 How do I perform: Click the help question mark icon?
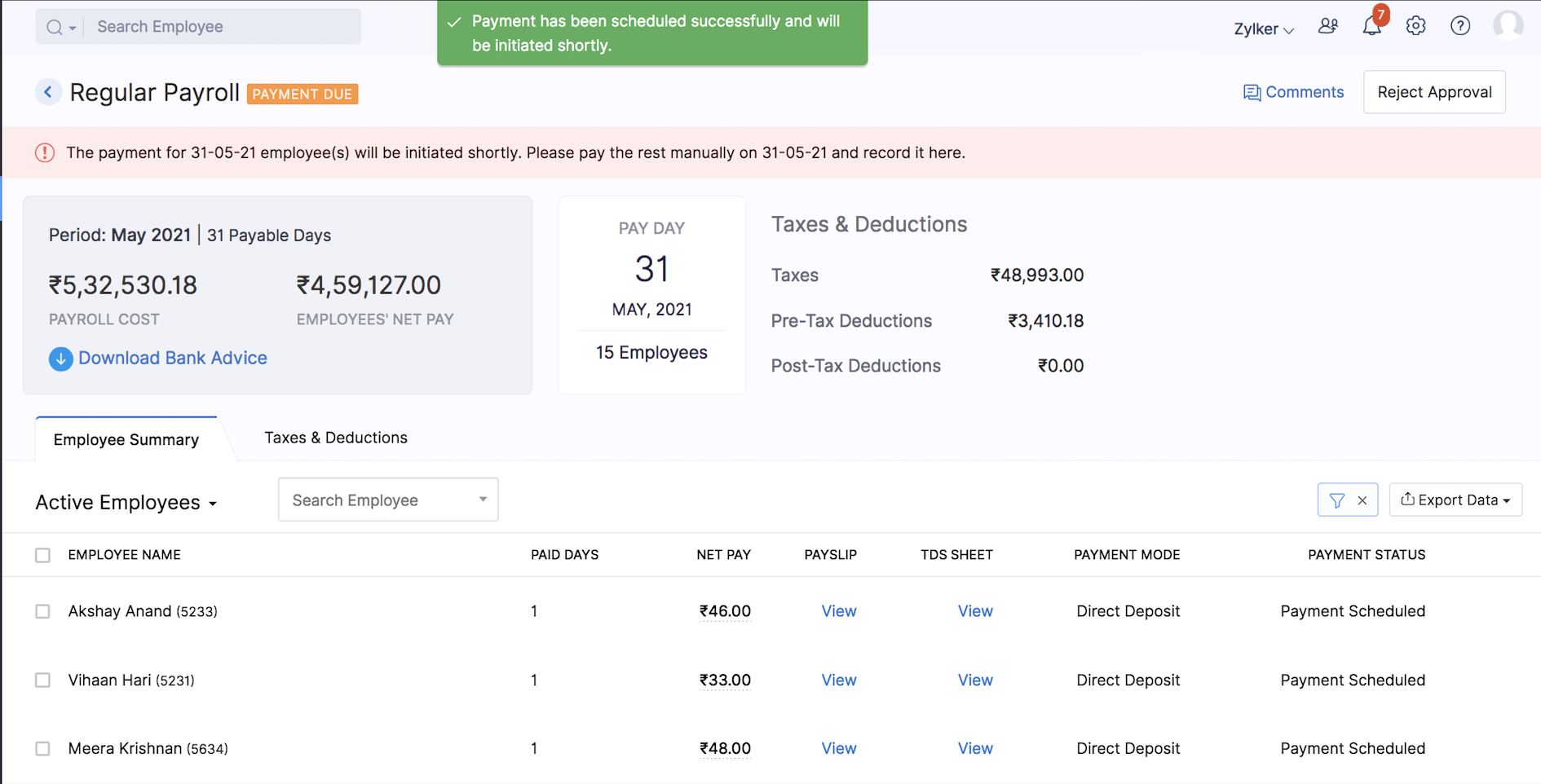coord(1459,26)
